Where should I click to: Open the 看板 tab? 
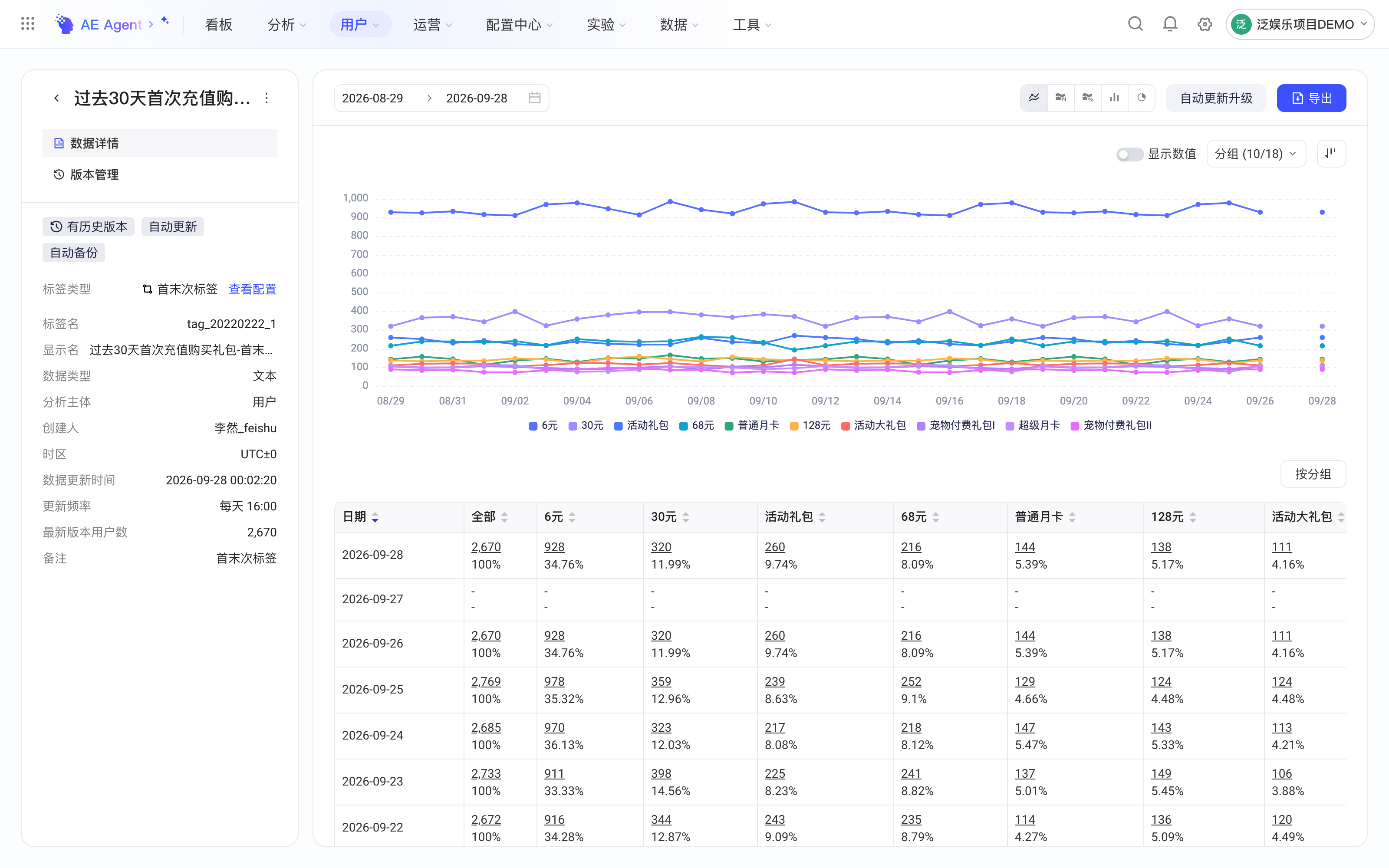(219, 25)
